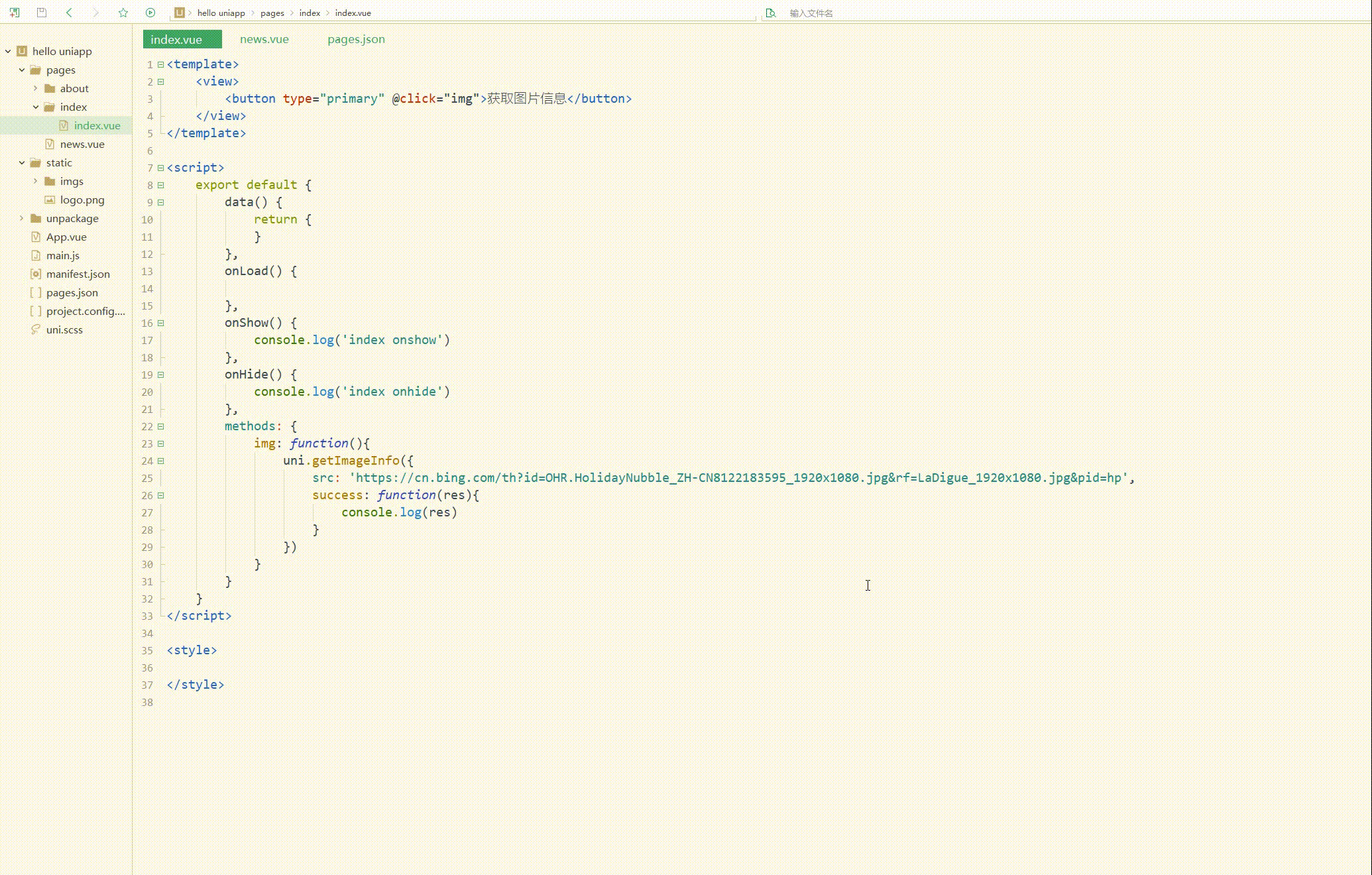Select the about folder in tree
Image resolution: width=1372 pixels, height=875 pixels.
[x=74, y=88]
